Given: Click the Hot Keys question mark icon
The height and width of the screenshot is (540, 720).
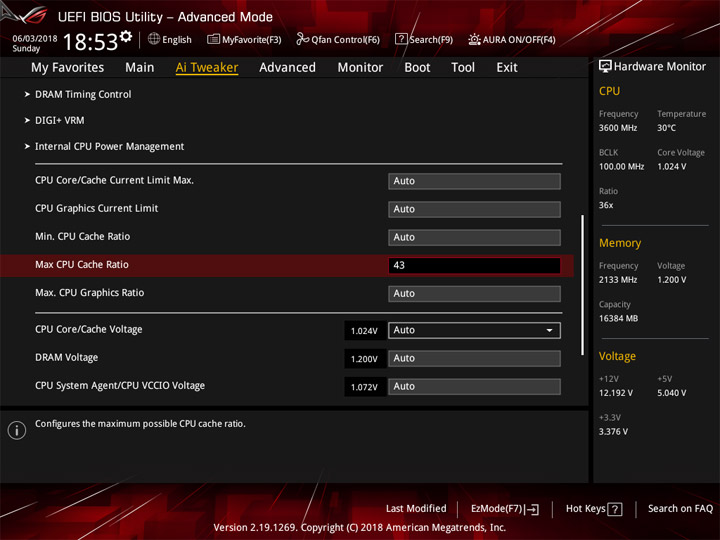Looking at the screenshot, I should click(x=615, y=509).
